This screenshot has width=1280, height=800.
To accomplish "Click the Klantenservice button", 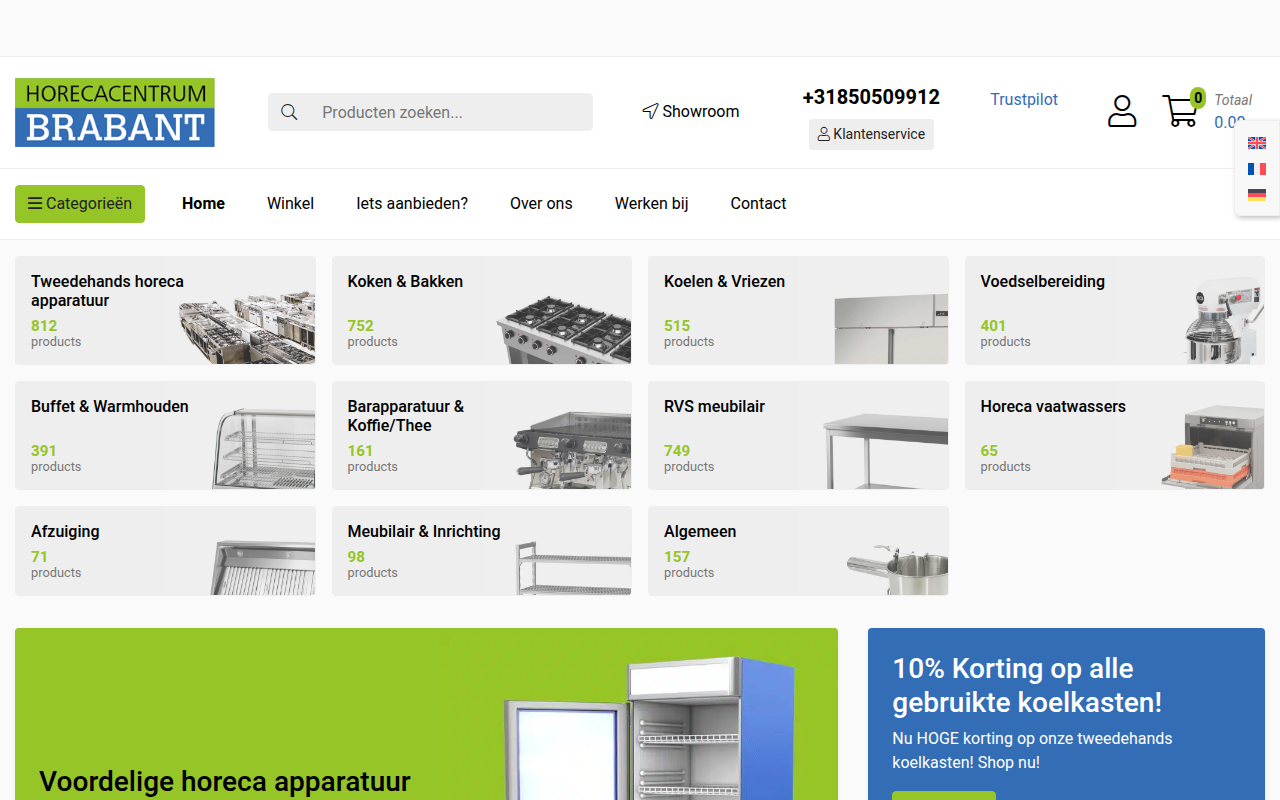I will [x=871, y=134].
